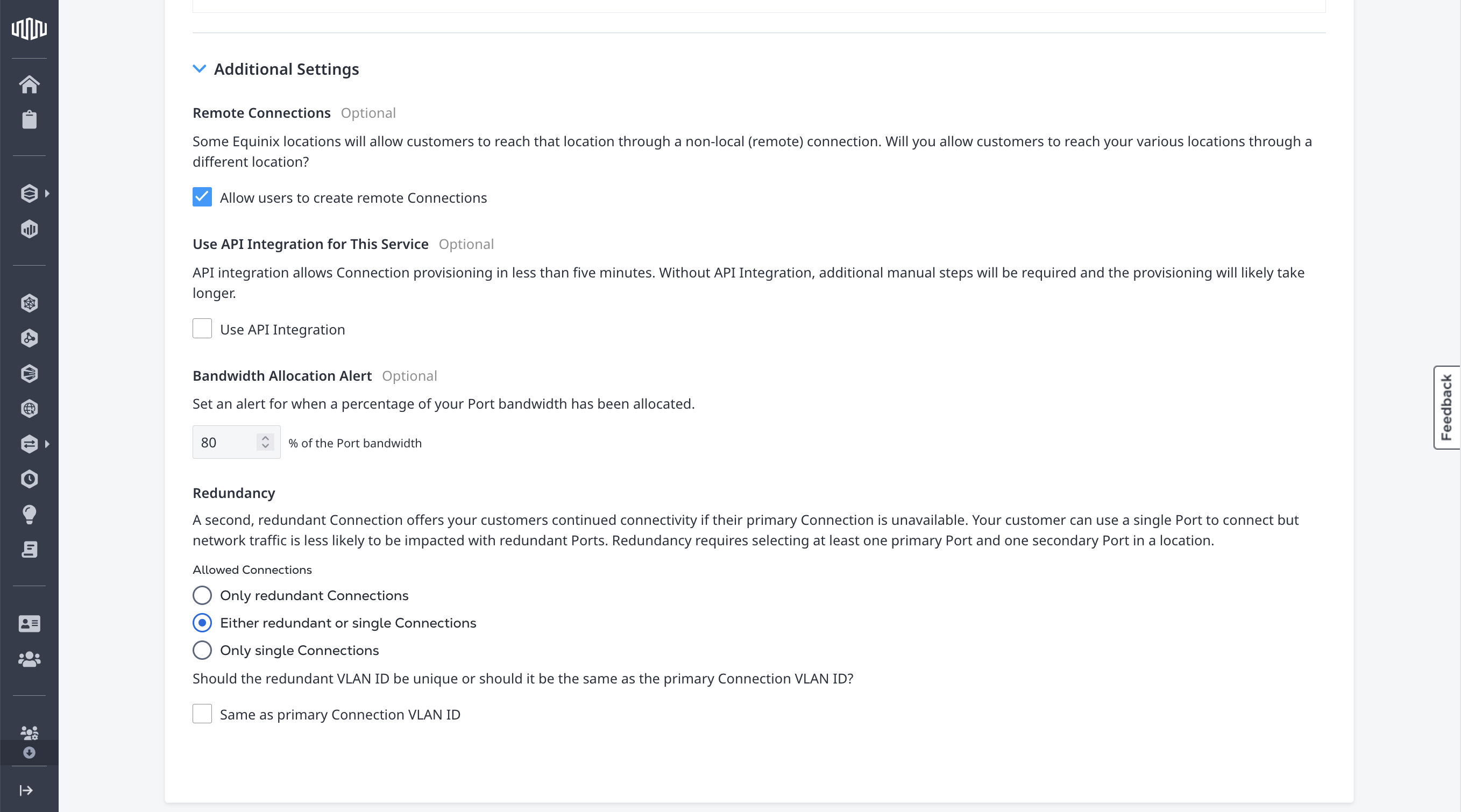The image size is (1461, 812).
Task: Open the Feedback side tab
Action: click(x=1446, y=407)
